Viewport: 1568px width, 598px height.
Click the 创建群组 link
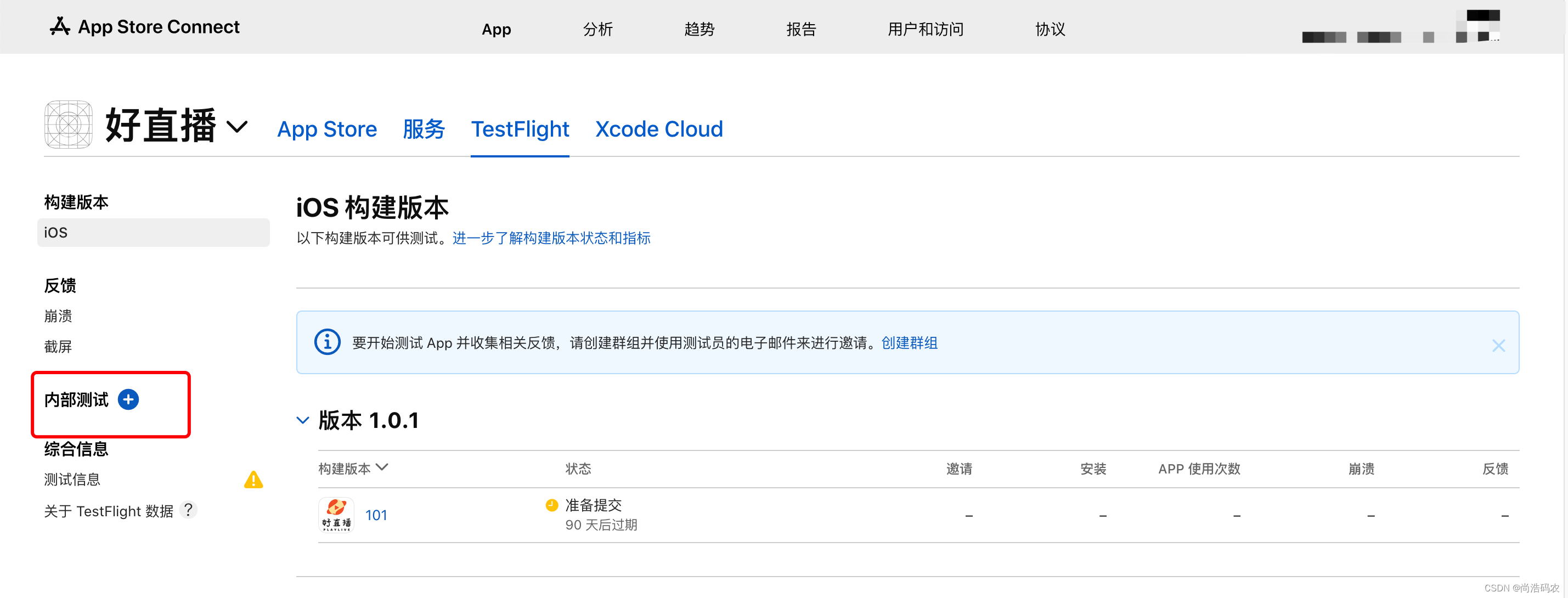pos(909,343)
